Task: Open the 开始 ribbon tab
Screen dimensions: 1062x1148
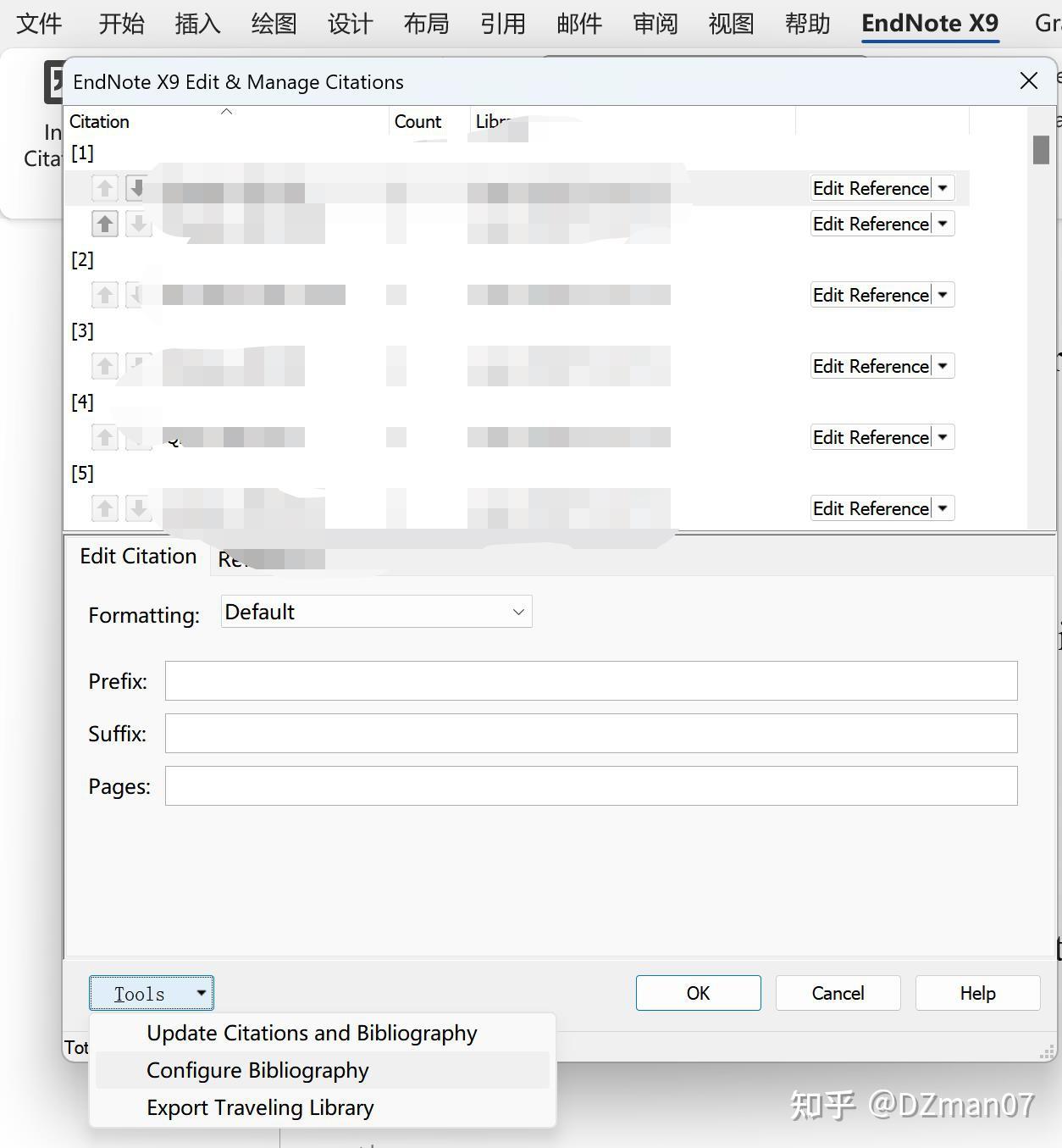Action: pos(121,23)
